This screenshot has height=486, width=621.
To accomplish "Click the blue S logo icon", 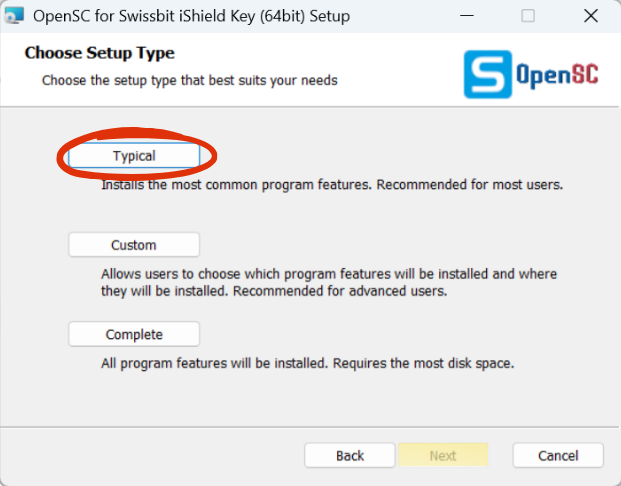I will (488, 74).
